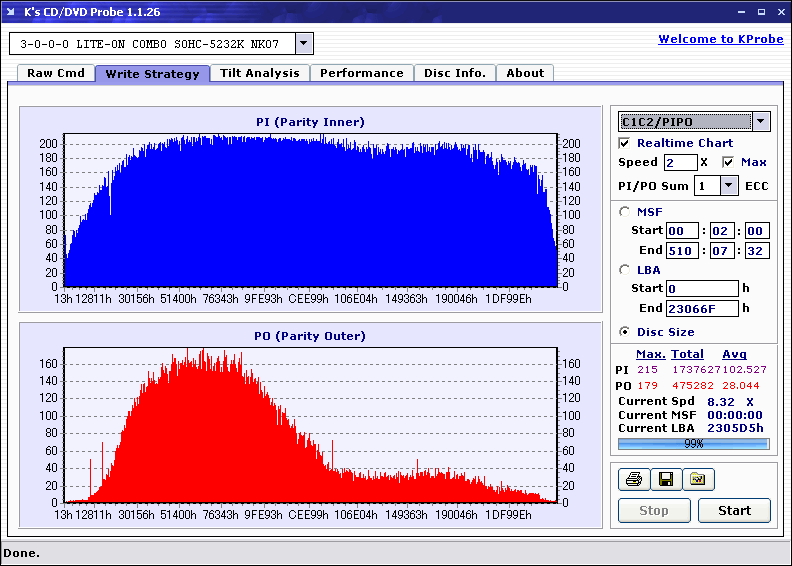Open the PI/PO Sum dropdown

point(728,185)
